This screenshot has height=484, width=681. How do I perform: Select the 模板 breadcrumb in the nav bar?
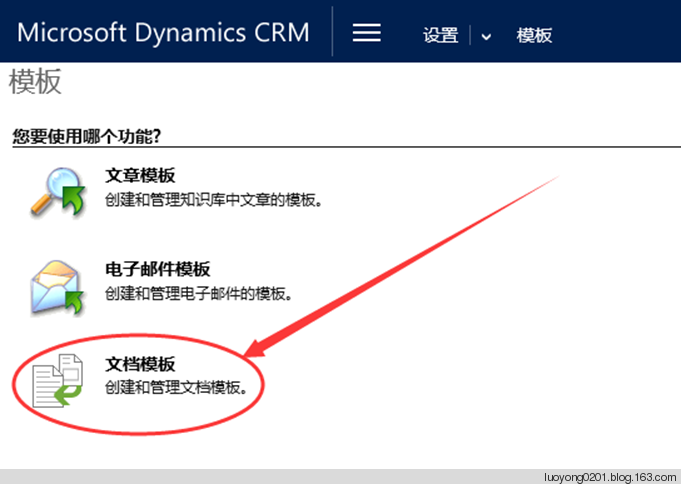[x=534, y=35]
